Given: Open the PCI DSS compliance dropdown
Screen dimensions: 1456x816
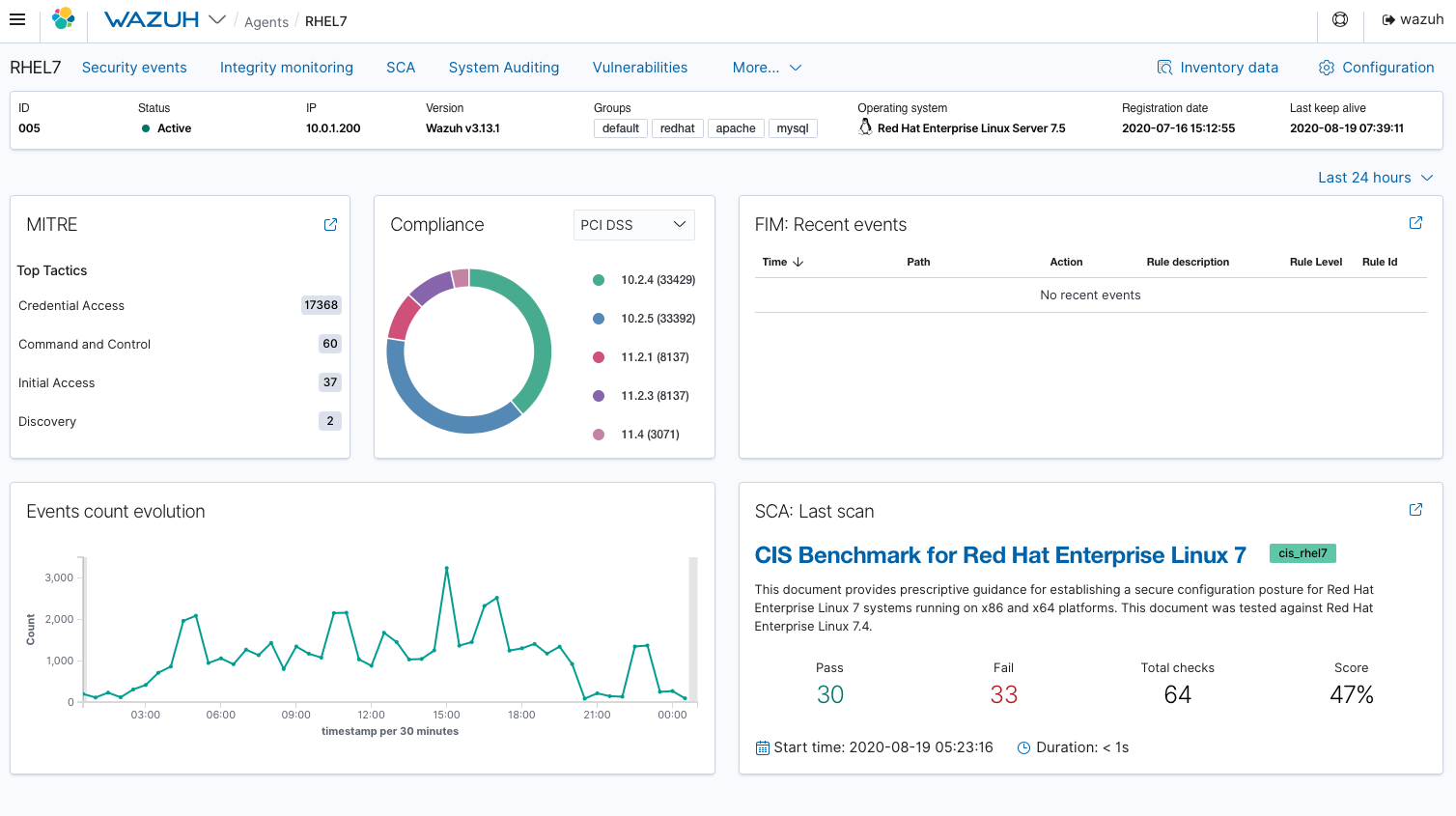Looking at the screenshot, I should [633, 224].
